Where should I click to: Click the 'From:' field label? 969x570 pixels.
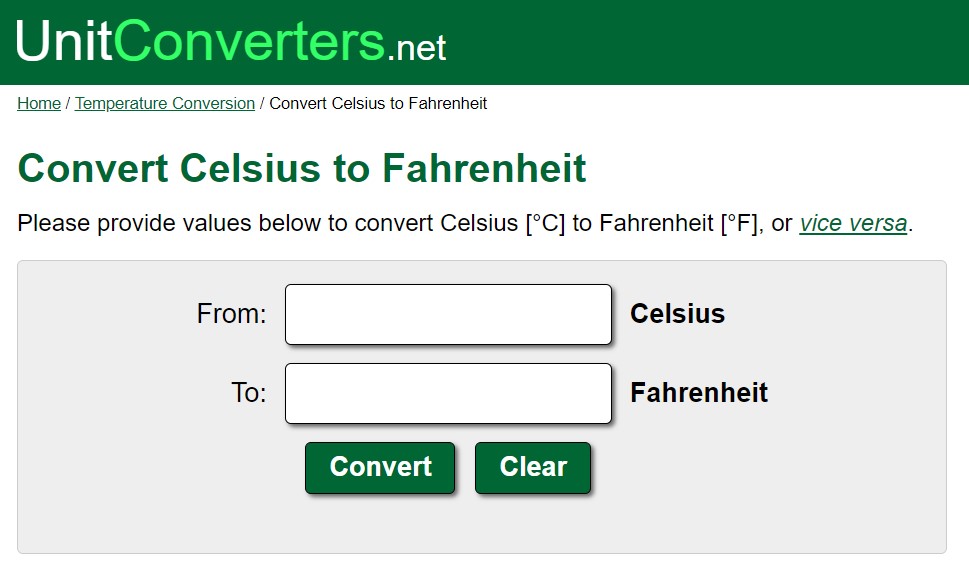(231, 313)
